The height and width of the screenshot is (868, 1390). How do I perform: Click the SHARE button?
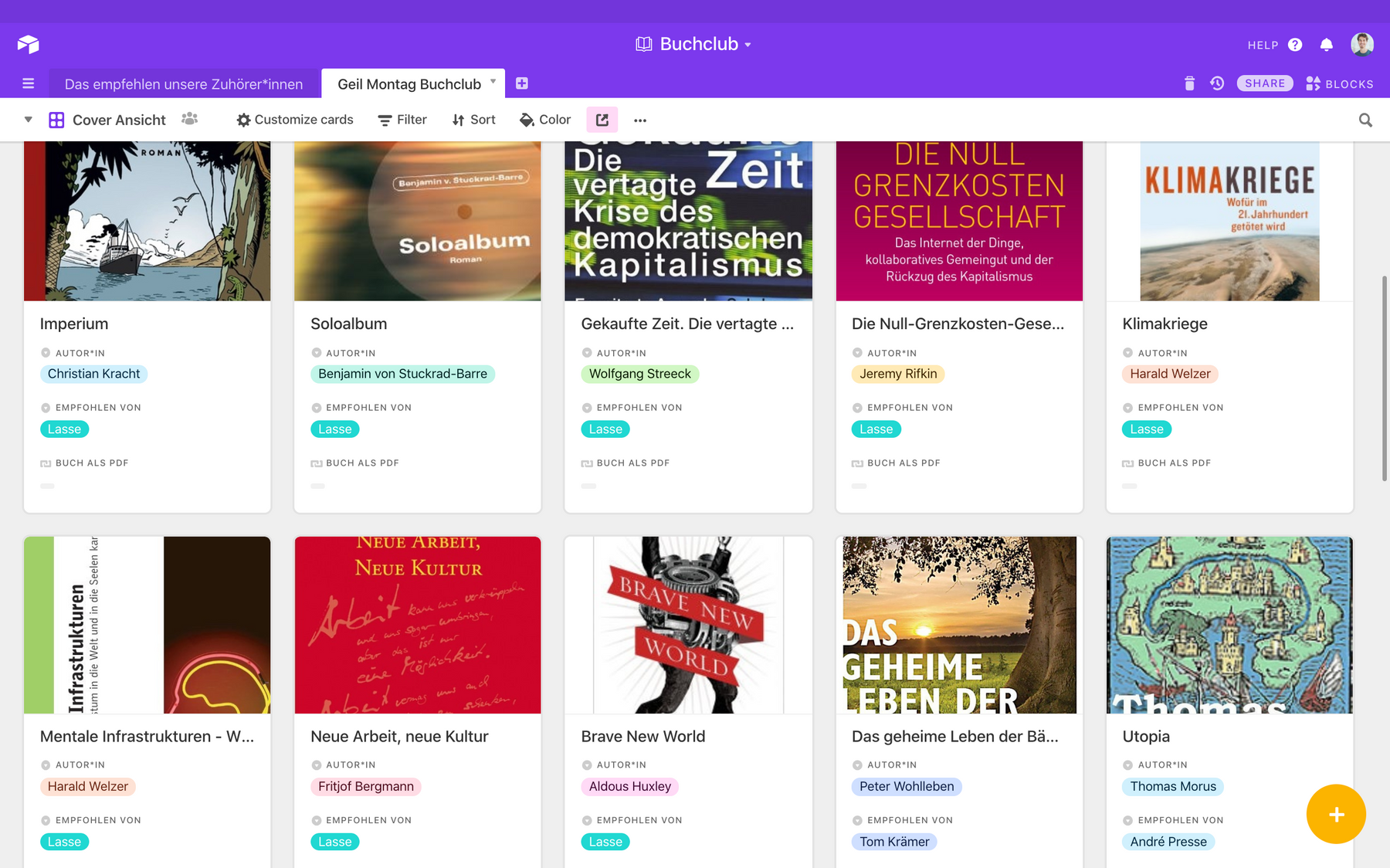(x=1264, y=83)
